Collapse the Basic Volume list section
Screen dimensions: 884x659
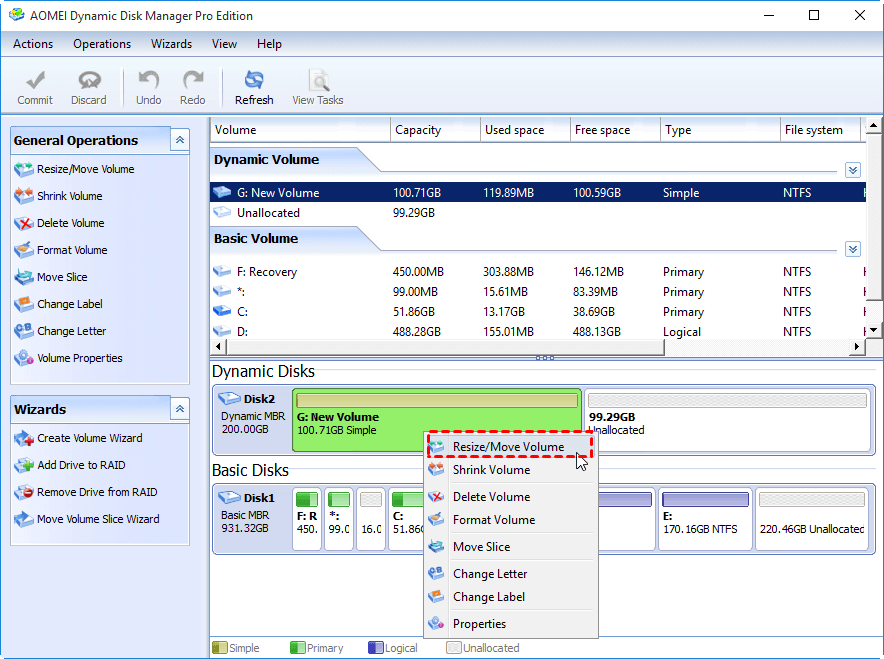point(852,249)
